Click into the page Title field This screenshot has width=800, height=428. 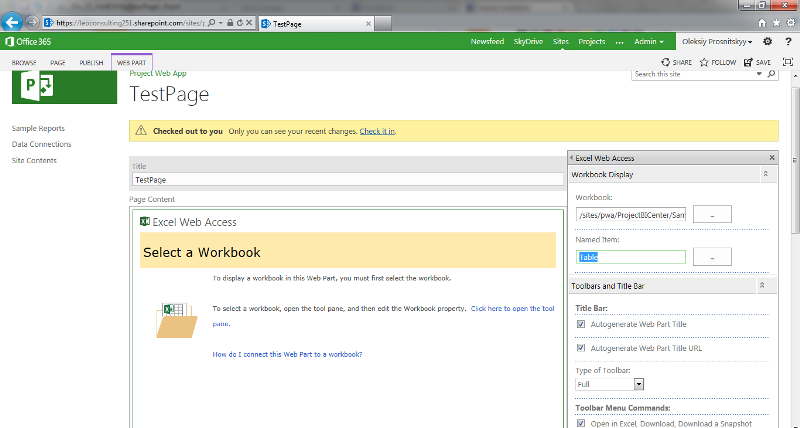click(x=348, y=180)
